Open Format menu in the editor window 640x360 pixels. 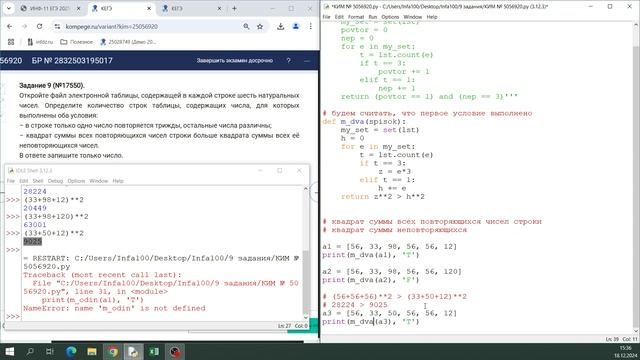[x=356, y=17]
